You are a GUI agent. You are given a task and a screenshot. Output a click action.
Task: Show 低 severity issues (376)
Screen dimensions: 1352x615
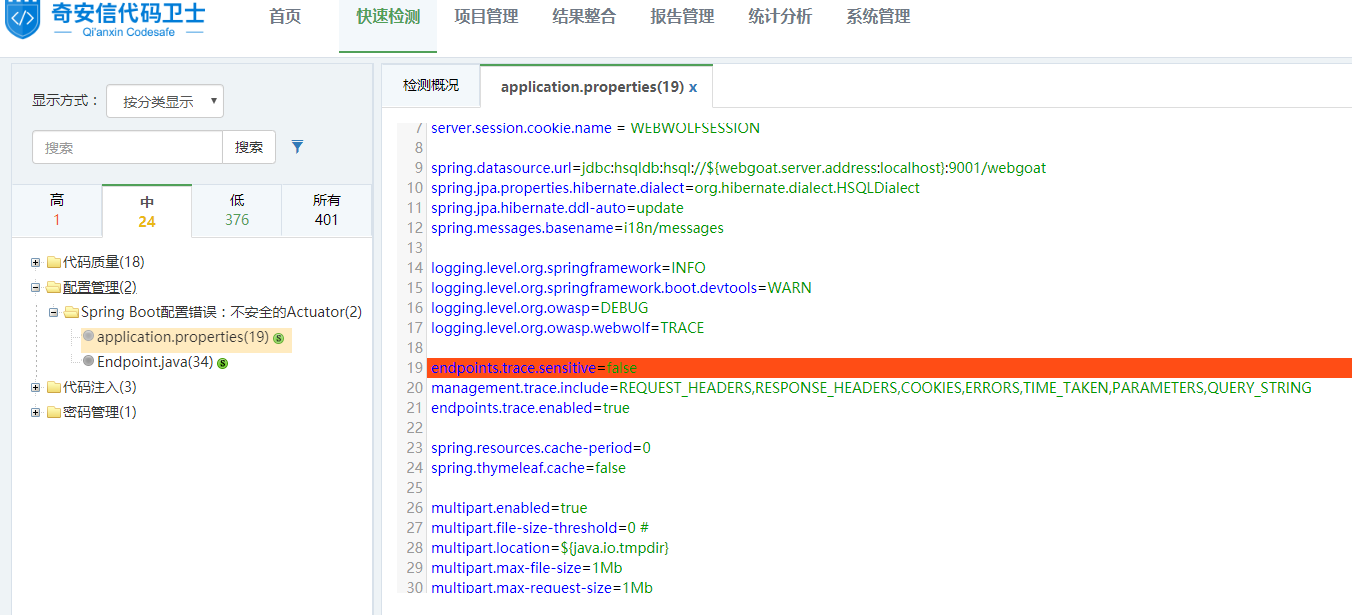237,210
